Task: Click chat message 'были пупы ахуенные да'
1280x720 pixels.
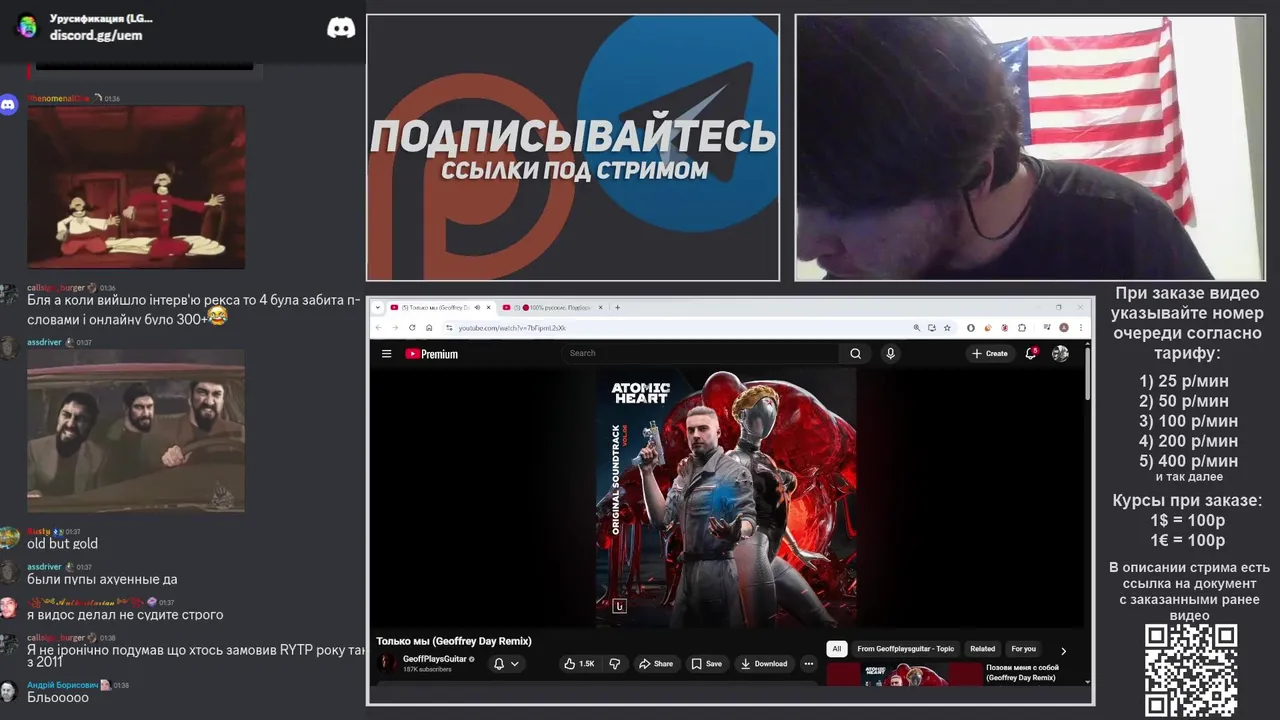Action: [102, 579]
